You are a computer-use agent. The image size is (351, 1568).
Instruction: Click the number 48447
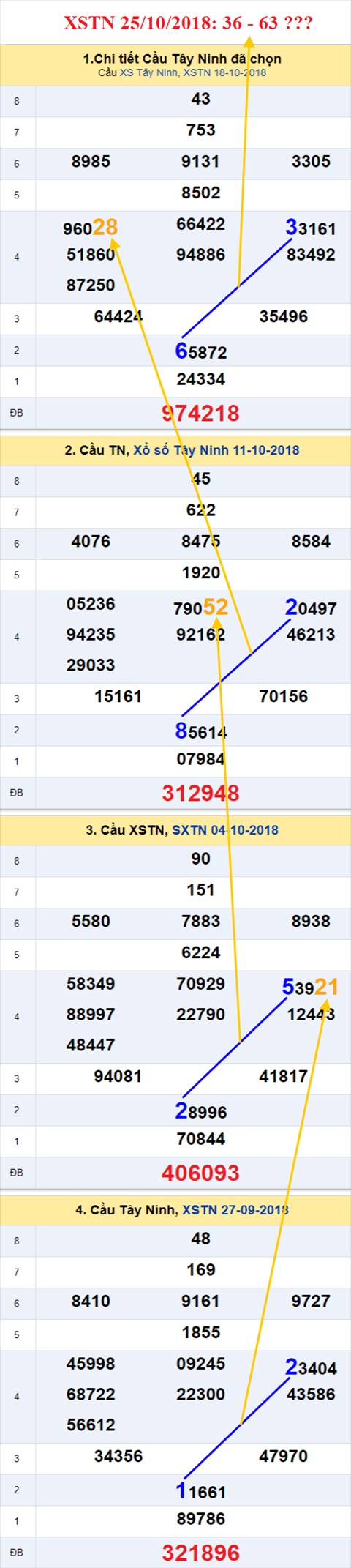91,1045
